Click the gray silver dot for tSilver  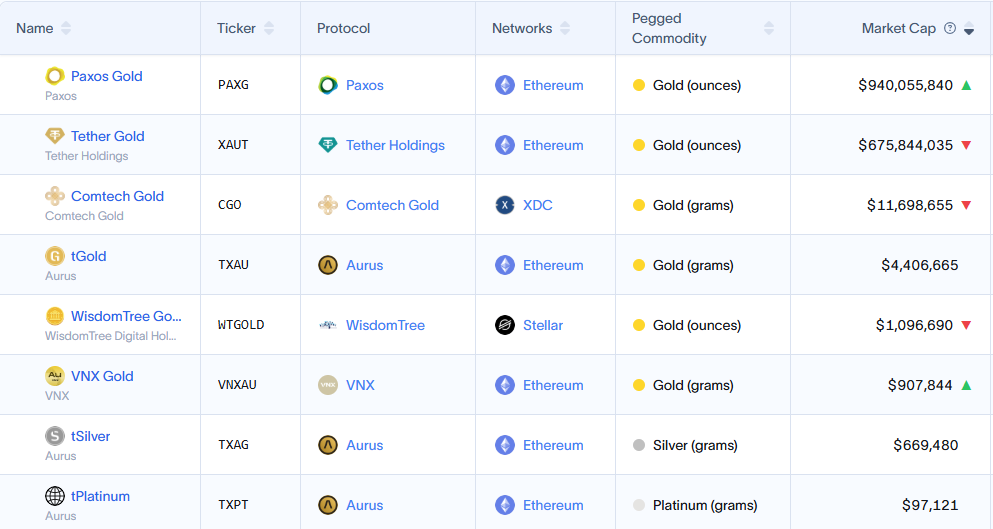pyautogui.click(x=639, y=445)
